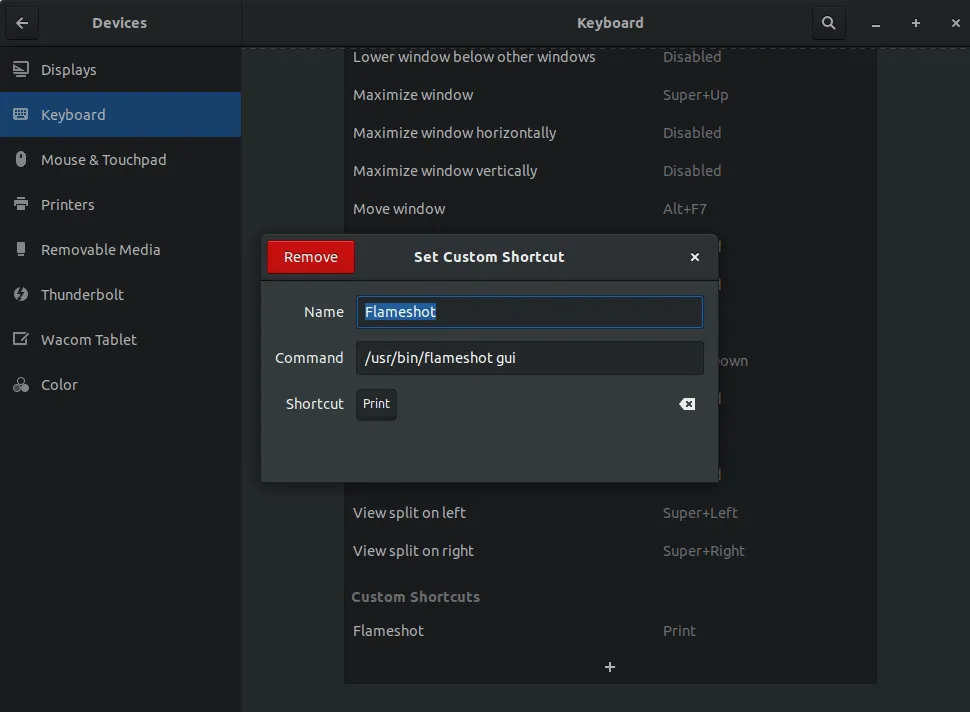Click the Mouse & Touchpad icon
970x712 pixels.
tap(20, 160)
